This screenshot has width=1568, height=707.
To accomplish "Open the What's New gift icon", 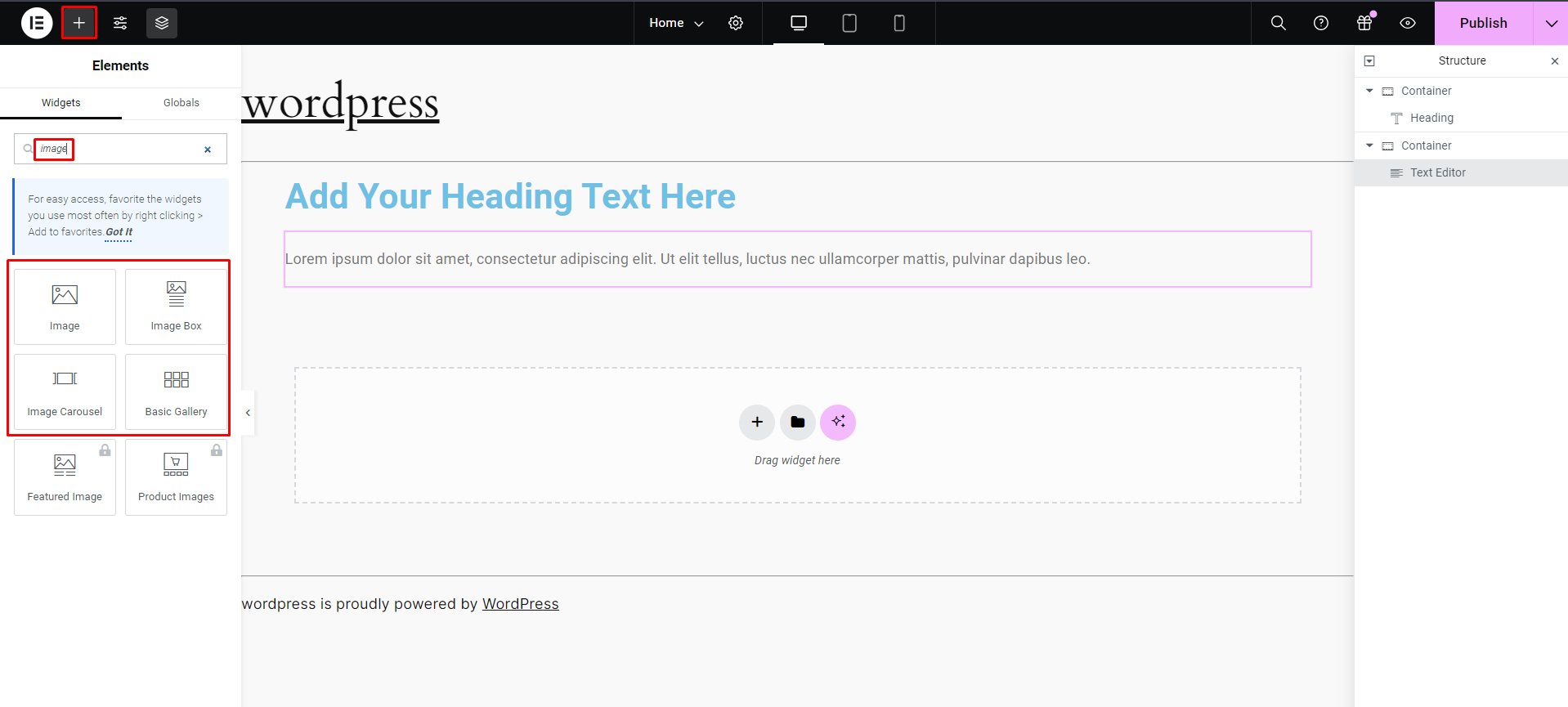I will (x=1364, y=23).
